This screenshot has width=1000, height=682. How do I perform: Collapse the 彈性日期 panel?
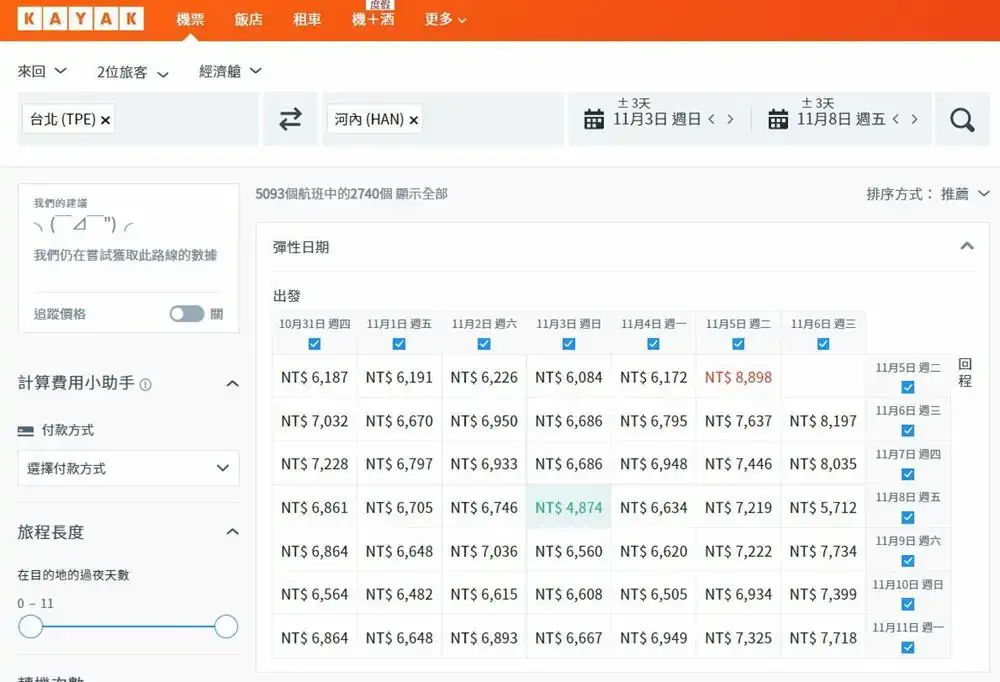[x=966, y=246]
